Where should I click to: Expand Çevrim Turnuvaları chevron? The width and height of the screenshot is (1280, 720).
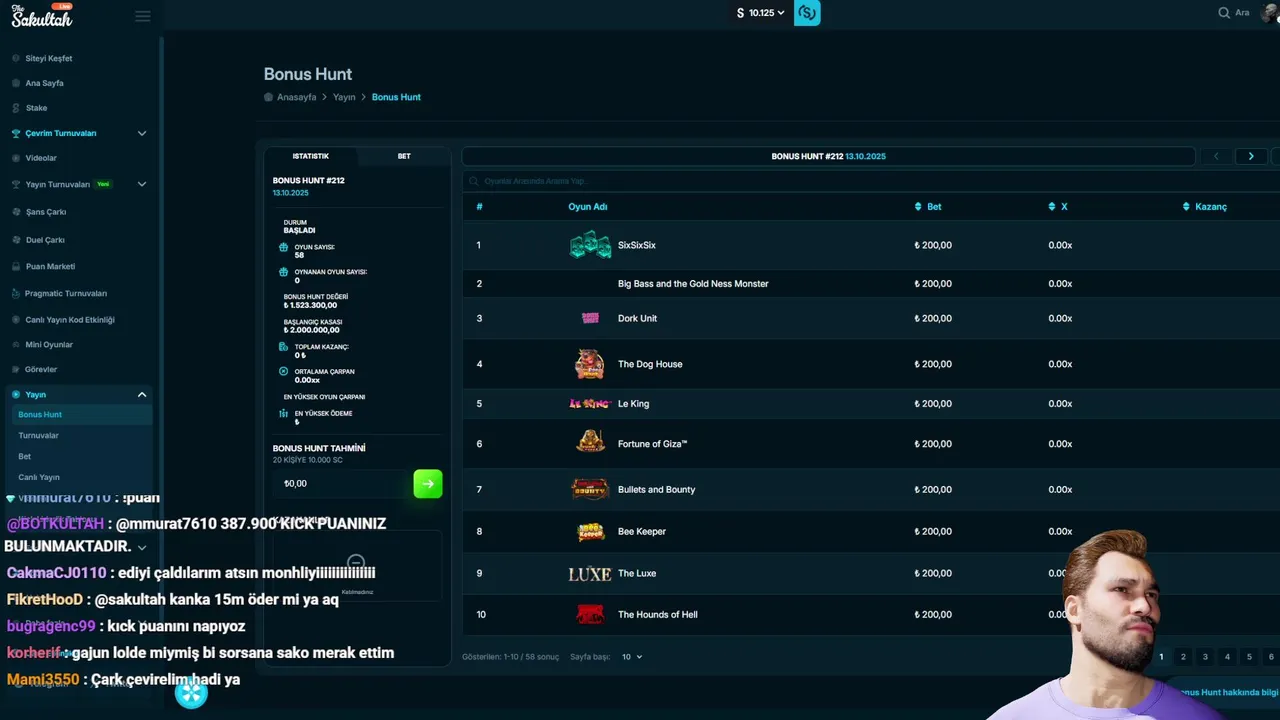click(142, 133)
